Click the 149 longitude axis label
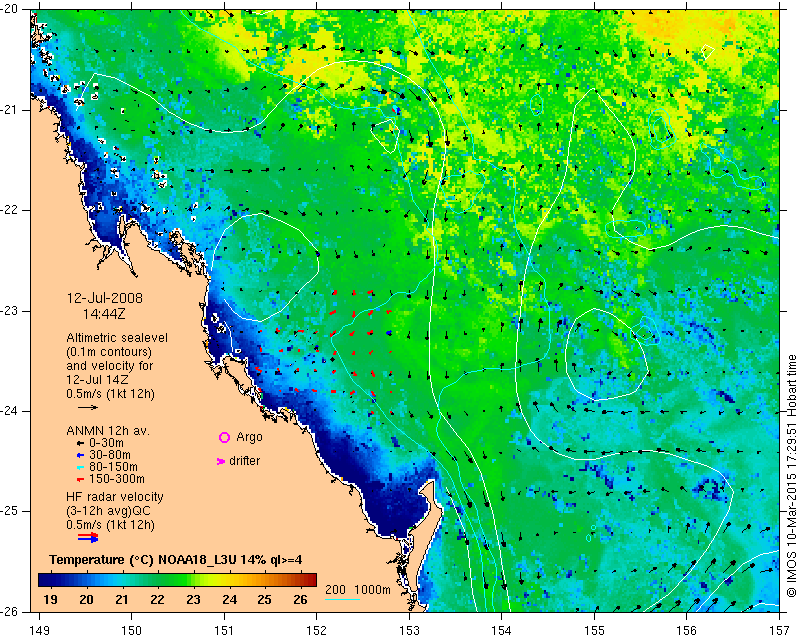The width and height of the screenshot is (800, 640). 39,631
